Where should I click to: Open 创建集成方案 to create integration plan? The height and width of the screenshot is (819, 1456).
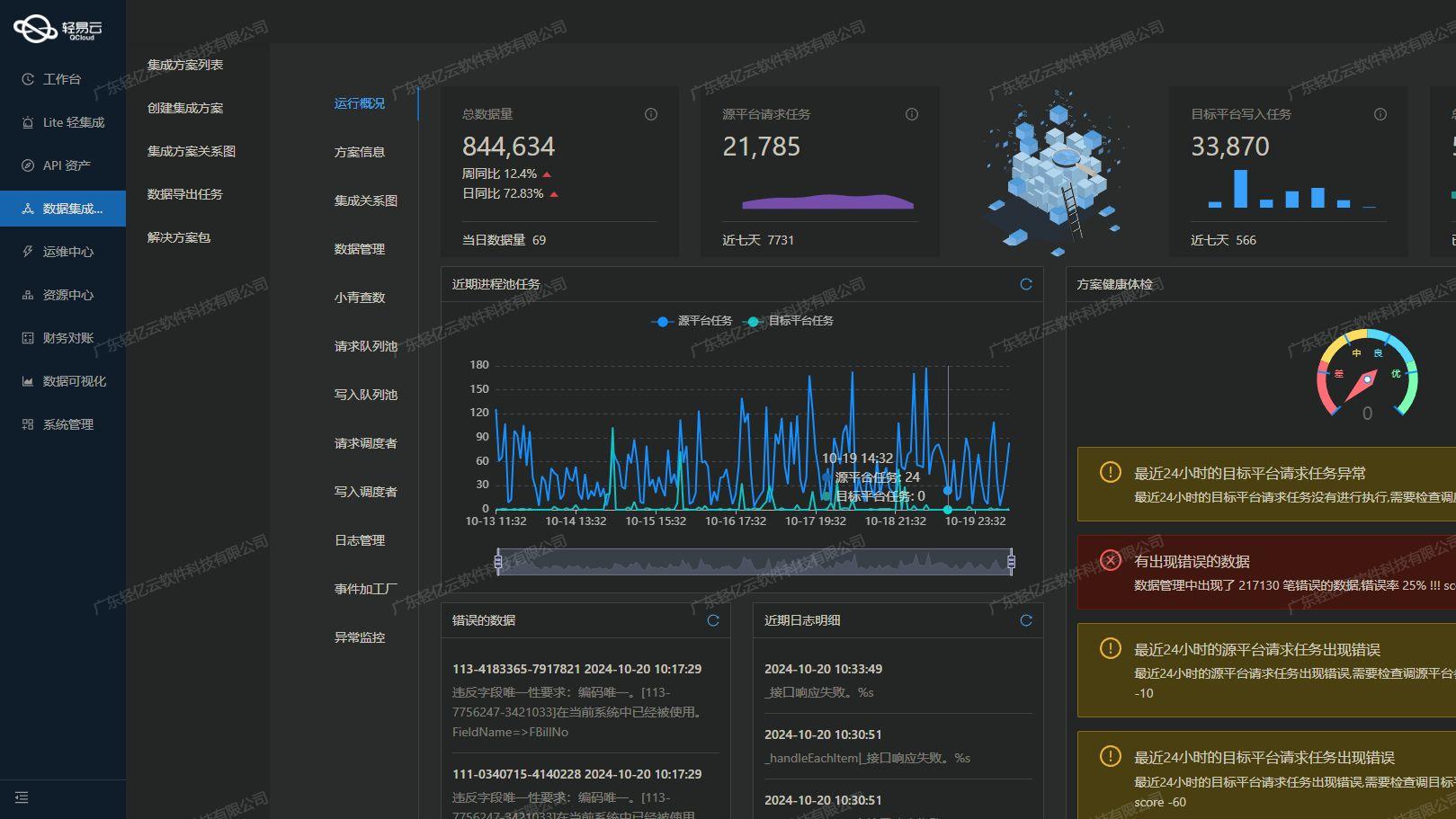(187, 107)
